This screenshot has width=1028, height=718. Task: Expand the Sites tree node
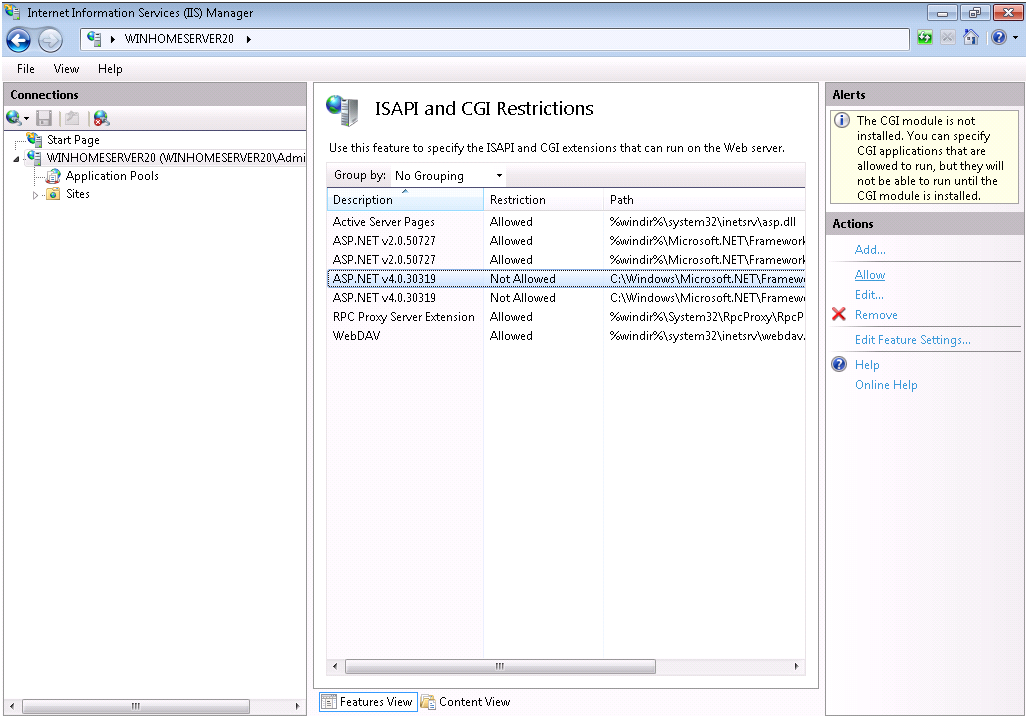[x=36, y=195]
